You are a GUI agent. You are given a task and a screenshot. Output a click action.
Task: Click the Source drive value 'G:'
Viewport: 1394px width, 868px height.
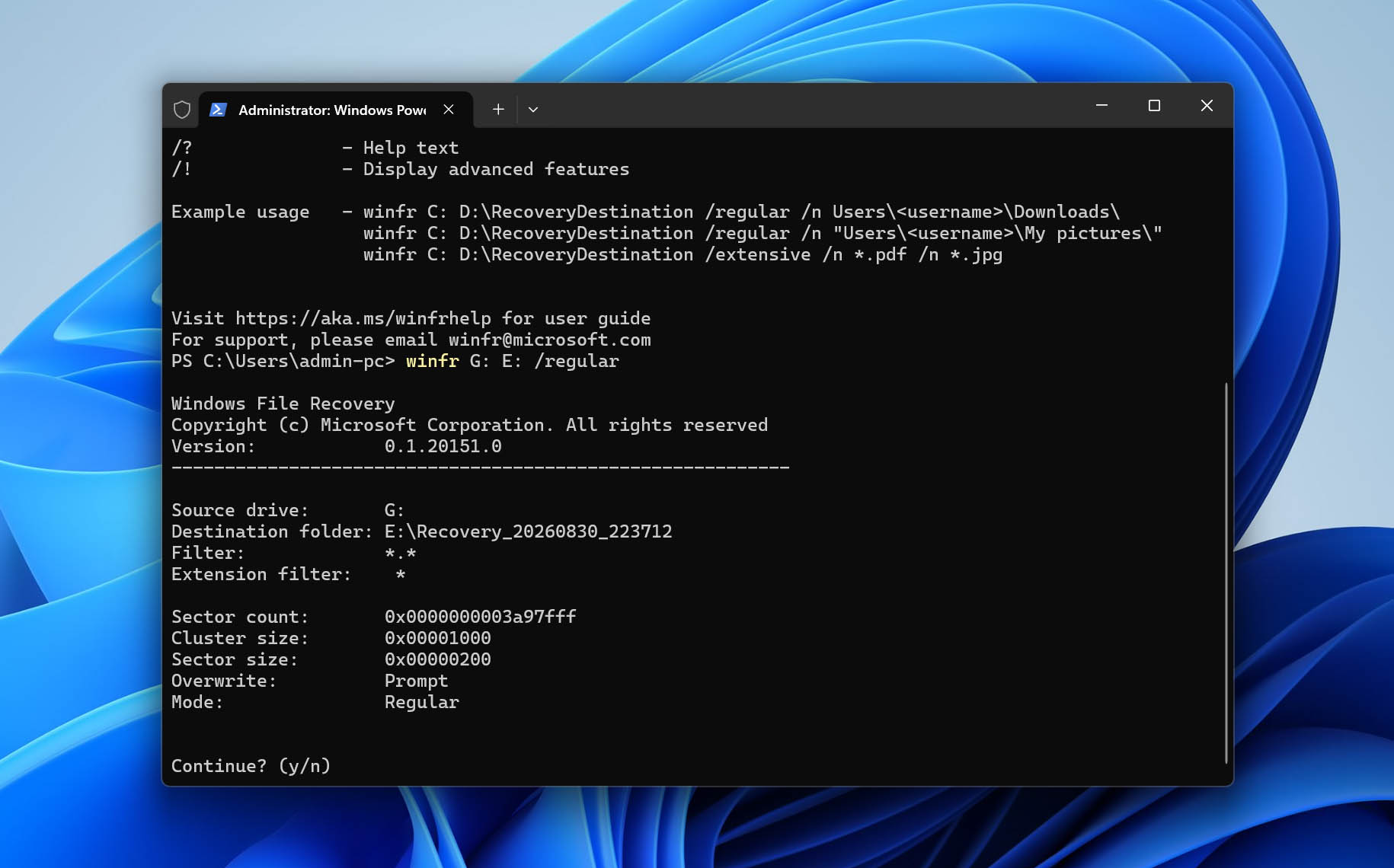coord(395,510)
